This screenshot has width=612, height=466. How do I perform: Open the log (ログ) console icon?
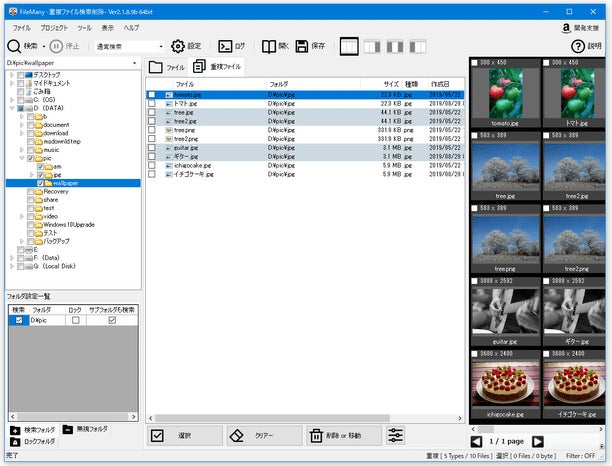226,46
